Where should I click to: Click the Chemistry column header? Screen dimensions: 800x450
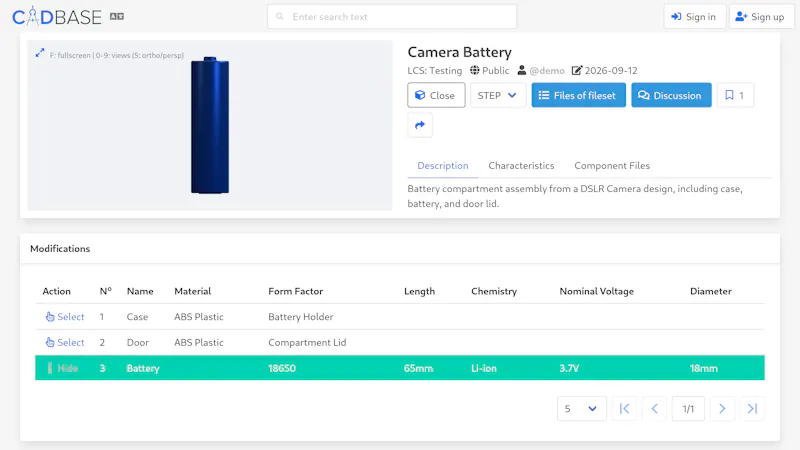click(494, 291)
